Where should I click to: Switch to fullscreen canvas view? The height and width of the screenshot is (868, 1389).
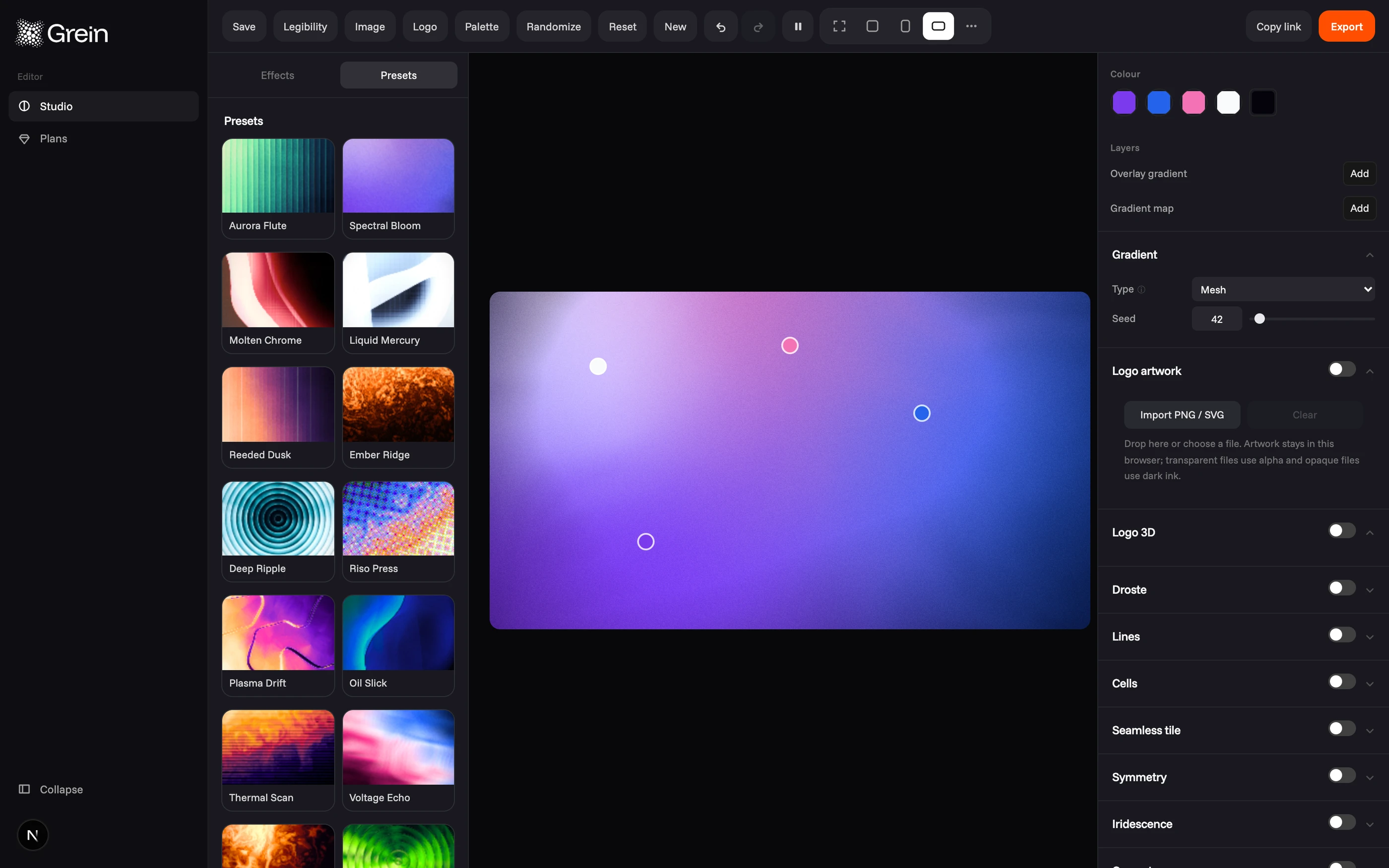click(839, 26)
